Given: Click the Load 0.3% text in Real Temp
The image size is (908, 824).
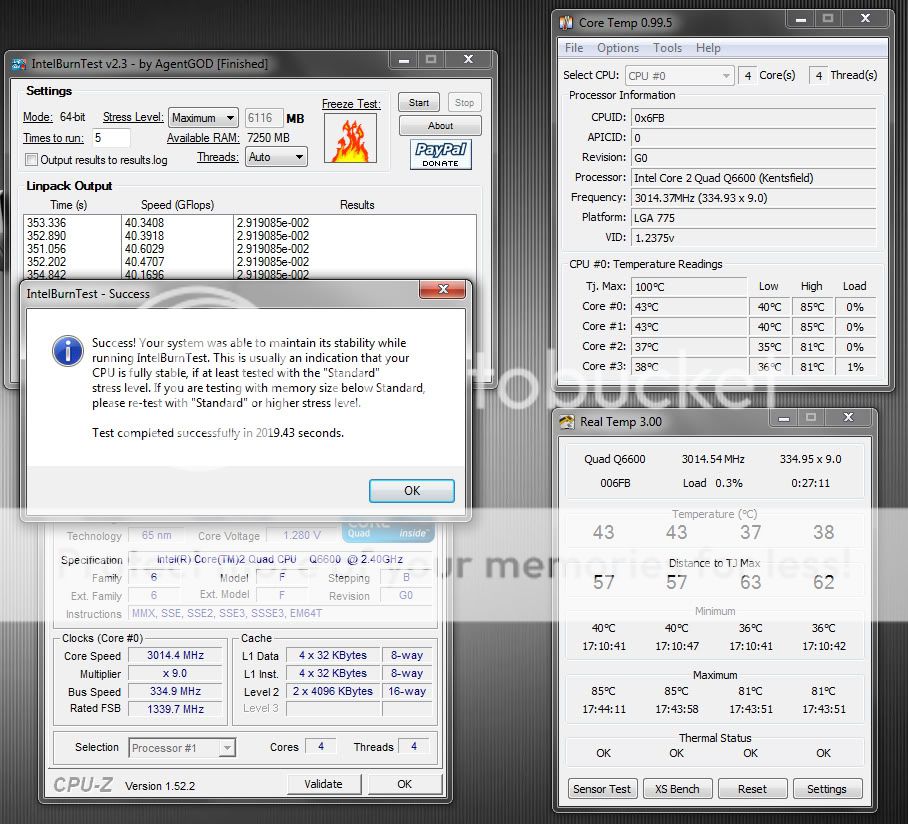Looking at the screenshot, I should [x=712, y=483].
